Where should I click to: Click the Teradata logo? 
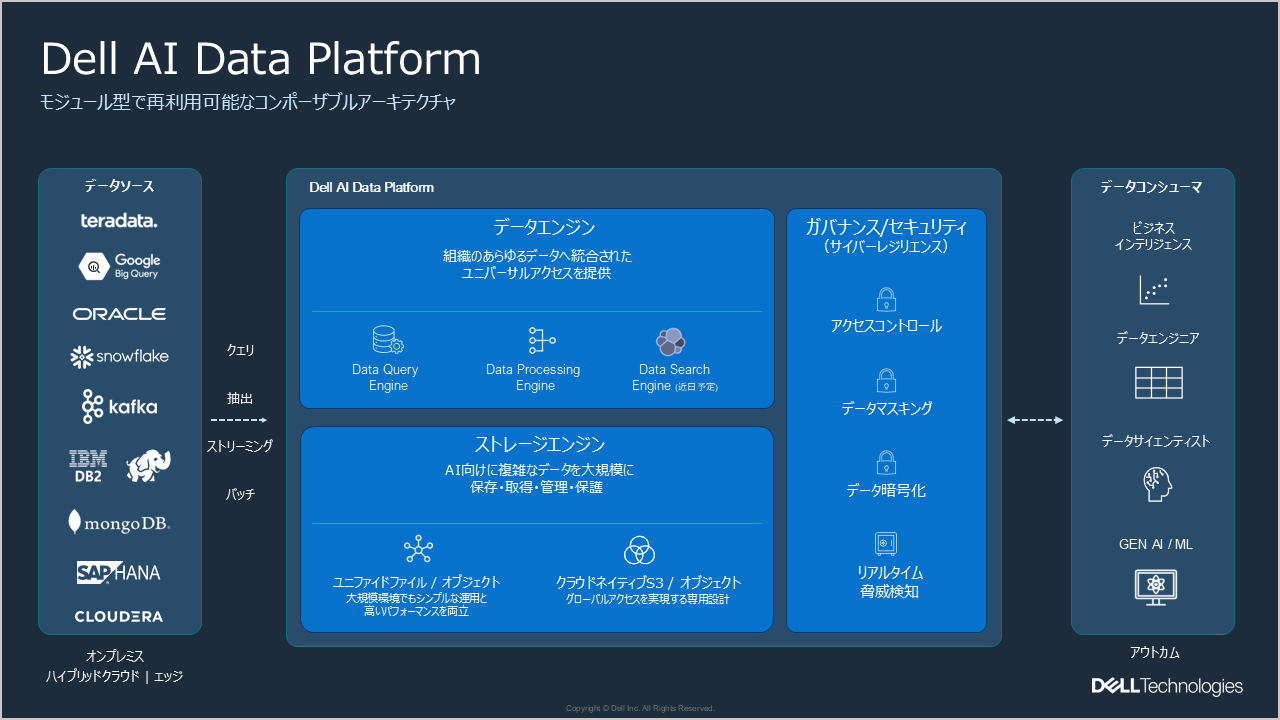(x=119, y=220)
